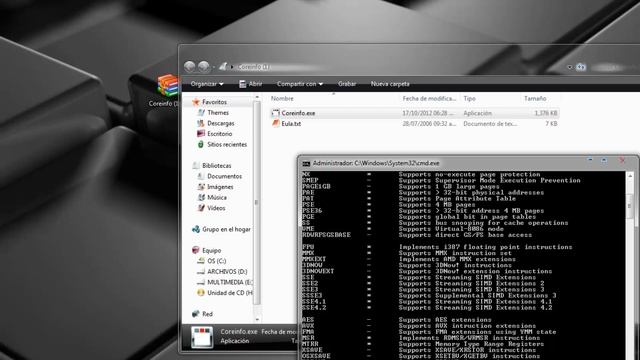Image resolution: width=640 pixels, height=360 pixels.
Task: Open the Música library
Action: 217,198
